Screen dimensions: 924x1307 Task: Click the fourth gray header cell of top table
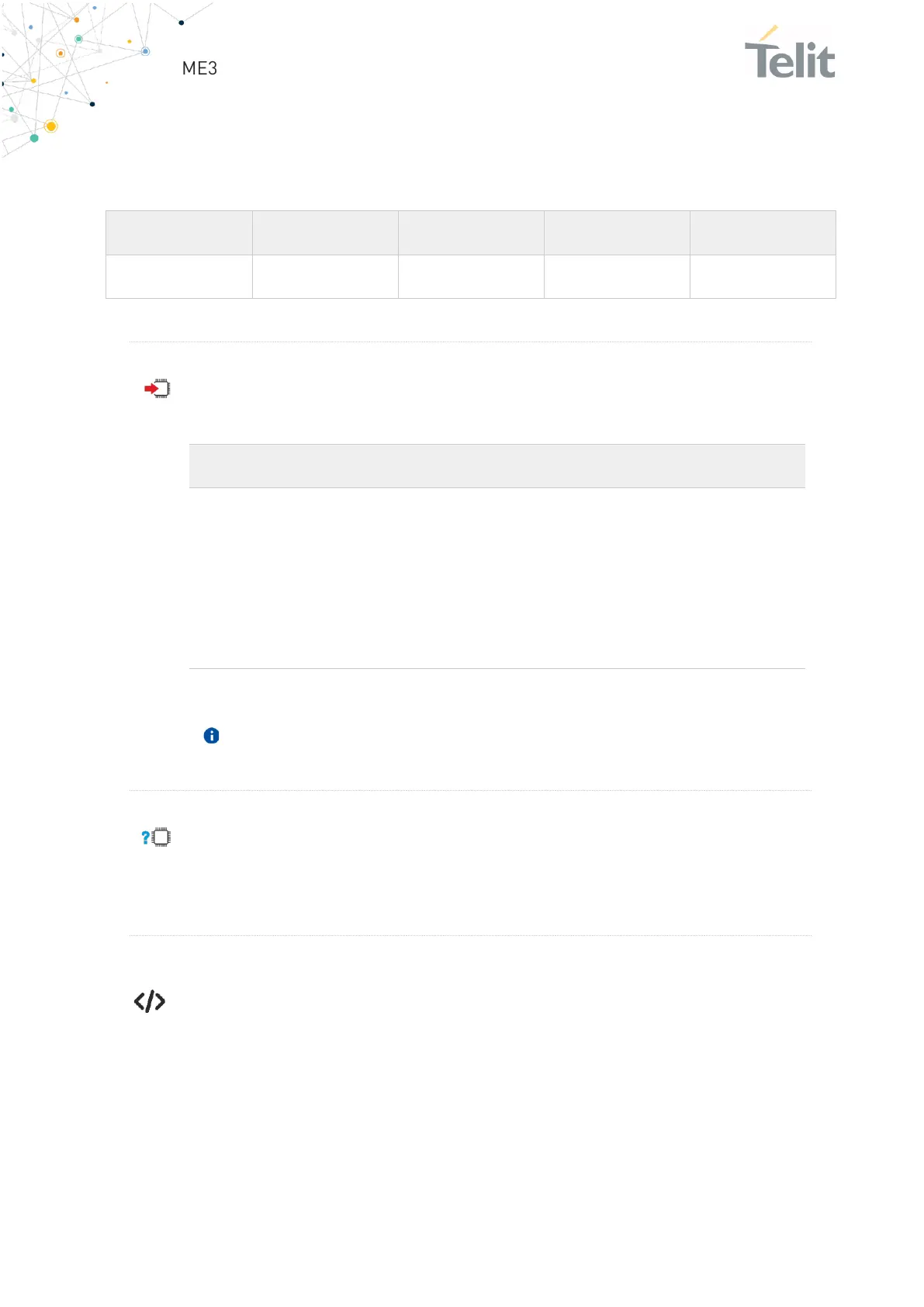617,233
